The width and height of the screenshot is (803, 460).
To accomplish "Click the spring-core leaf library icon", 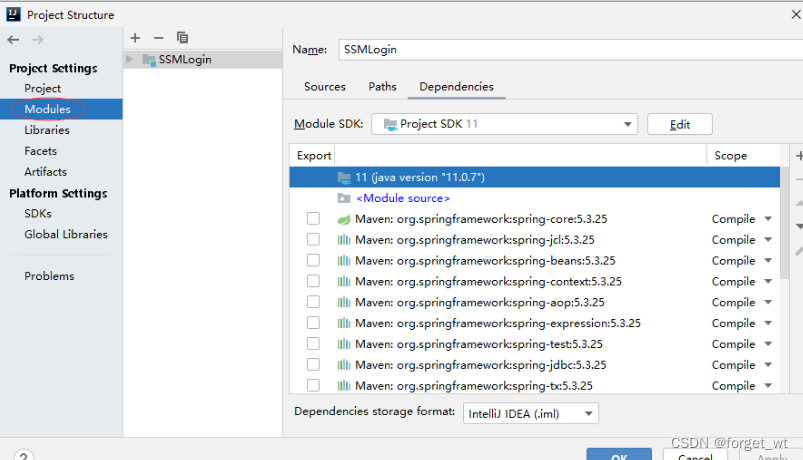I will point(344,219).
